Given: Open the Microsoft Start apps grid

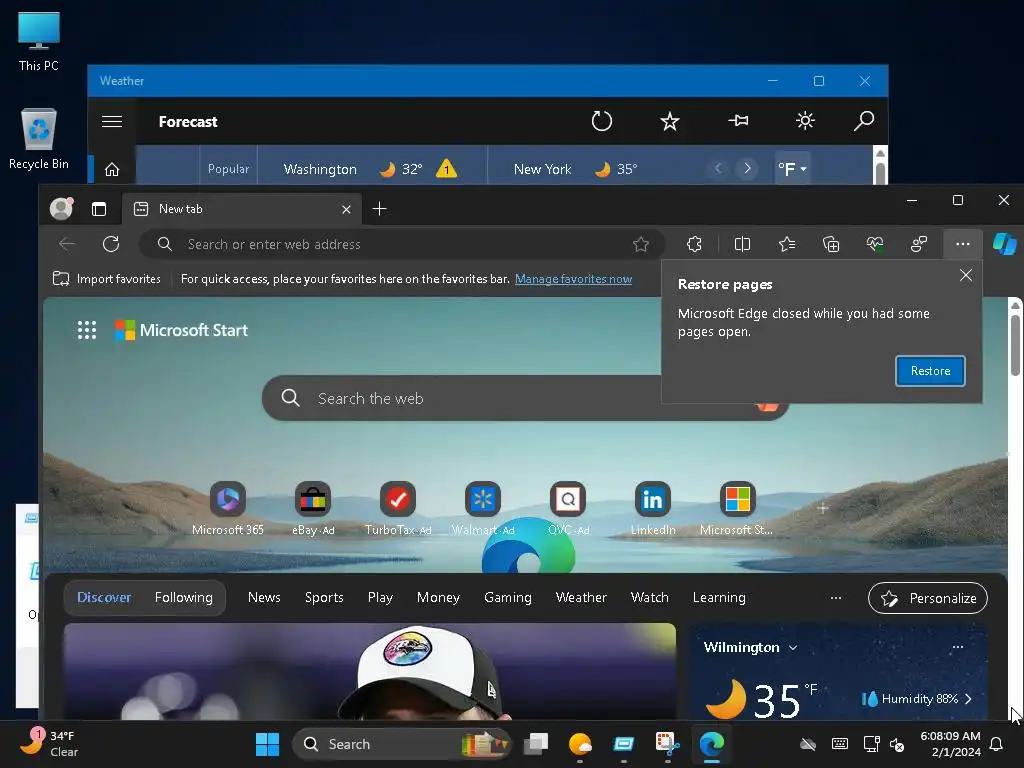Looking at the screenshot, I should [x=87, y=330].
